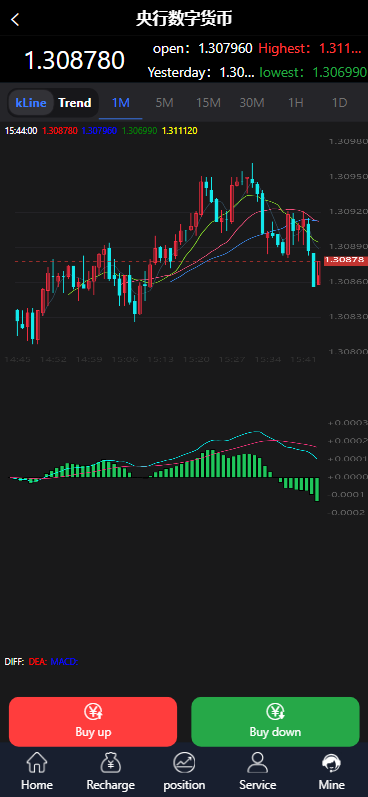
Task: Switch the chart mode to kLine
Action: tap(31, 103)
